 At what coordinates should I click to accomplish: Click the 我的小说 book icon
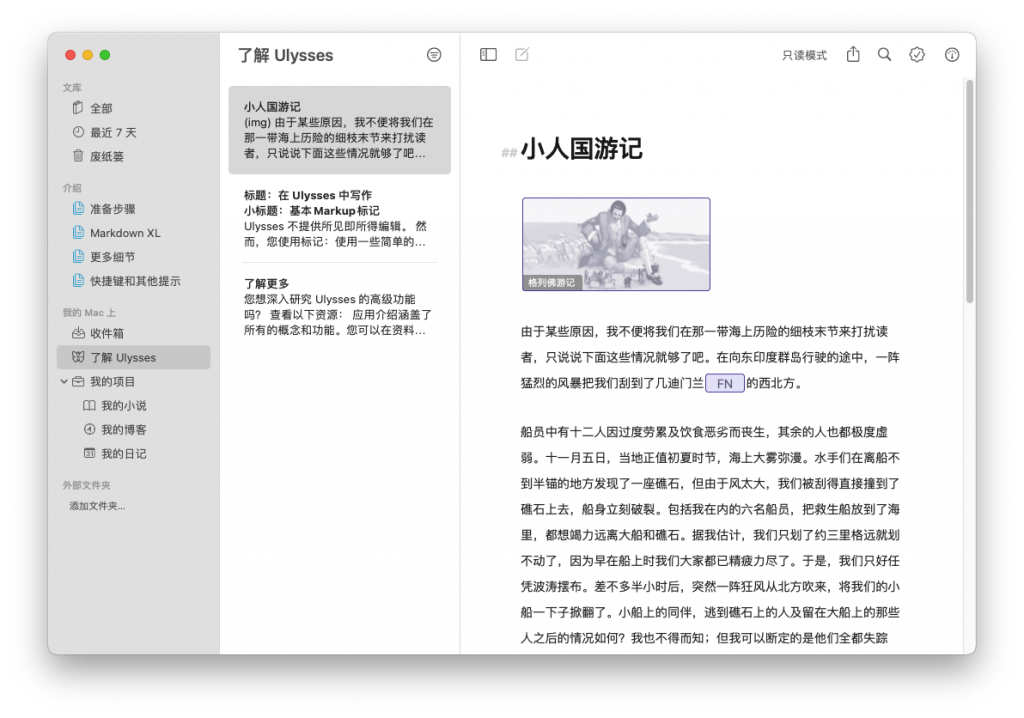click(x=89, y=406)
